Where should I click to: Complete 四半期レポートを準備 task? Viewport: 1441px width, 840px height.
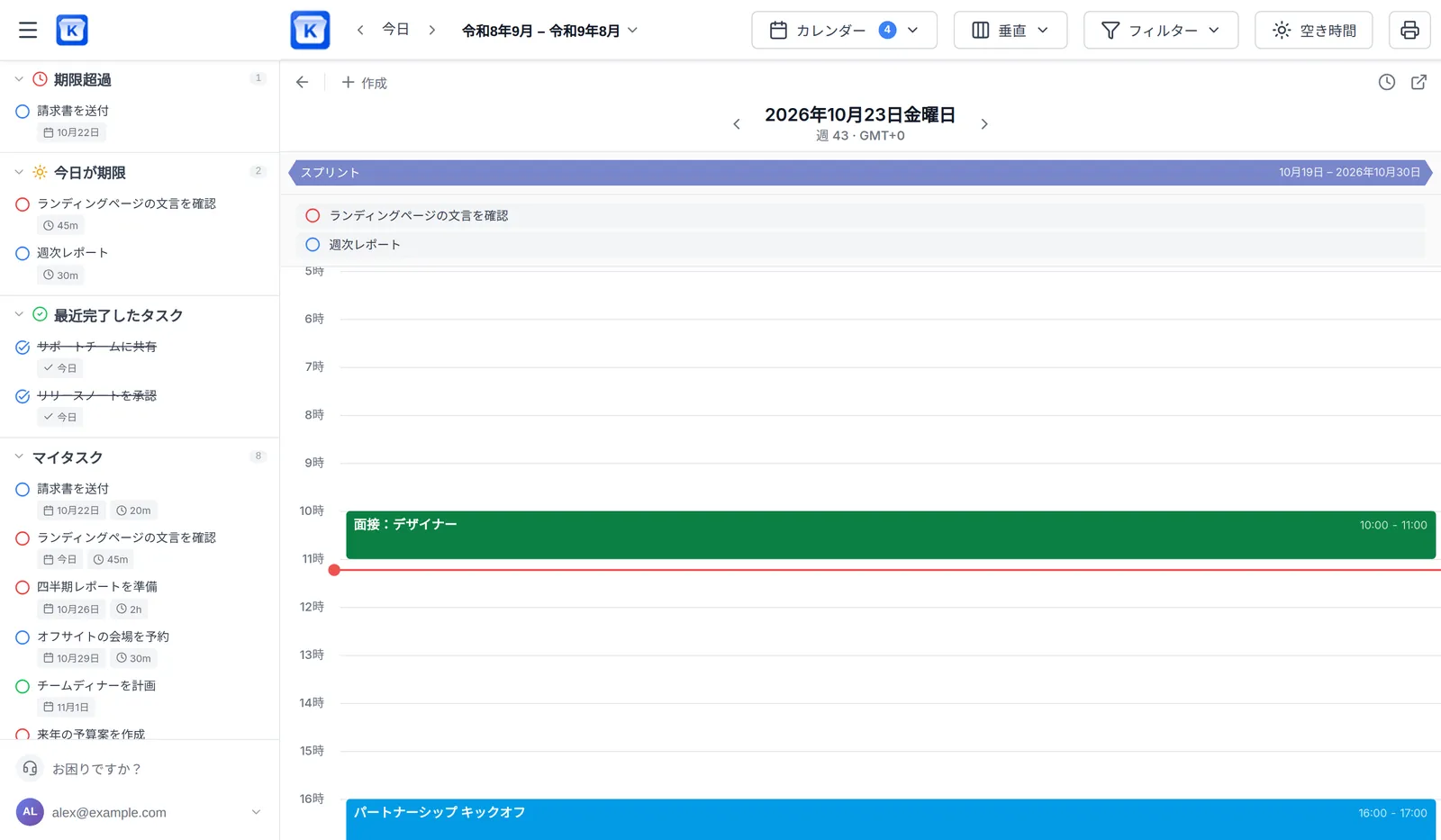pos(23,588)
